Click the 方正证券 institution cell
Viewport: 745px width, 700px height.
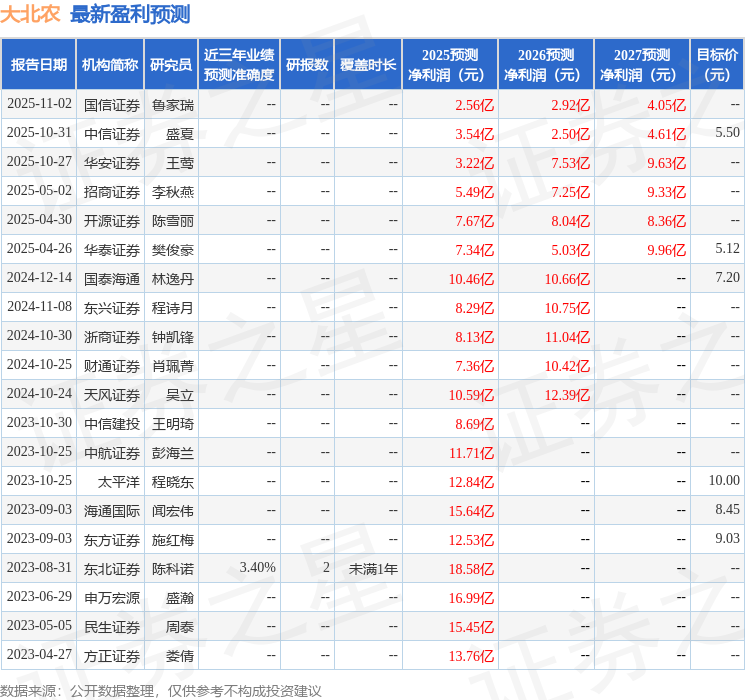click(112, 656)
